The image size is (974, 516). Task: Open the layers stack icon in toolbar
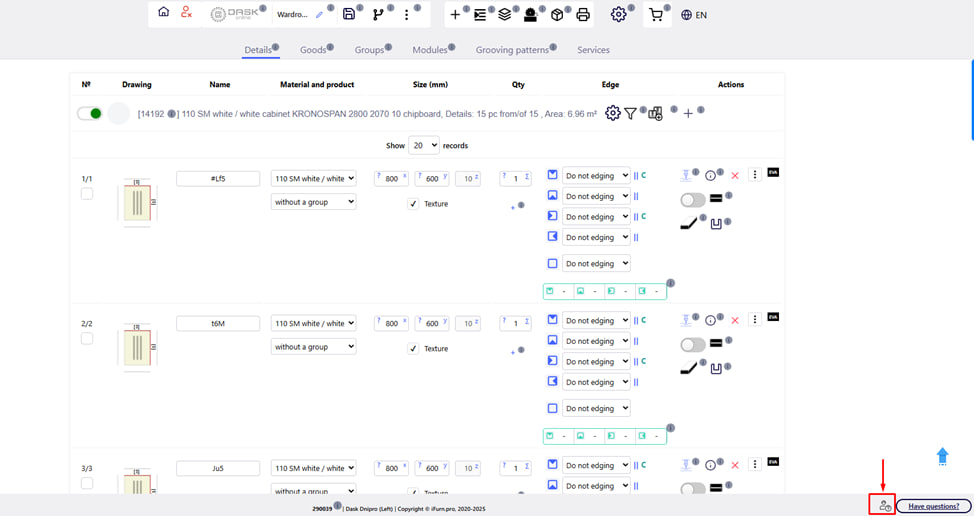pyautogui.click(x=505, y=15)
